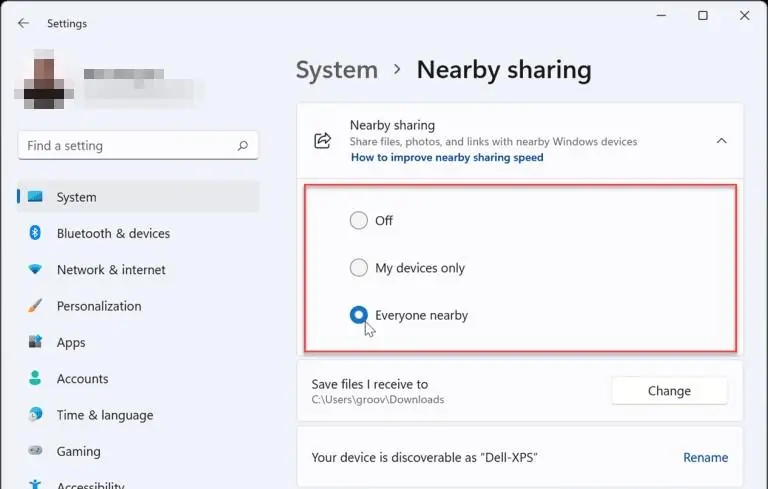768x489 pixels.
Task: Click Rename device link
Action: click(x=705, y=457)
